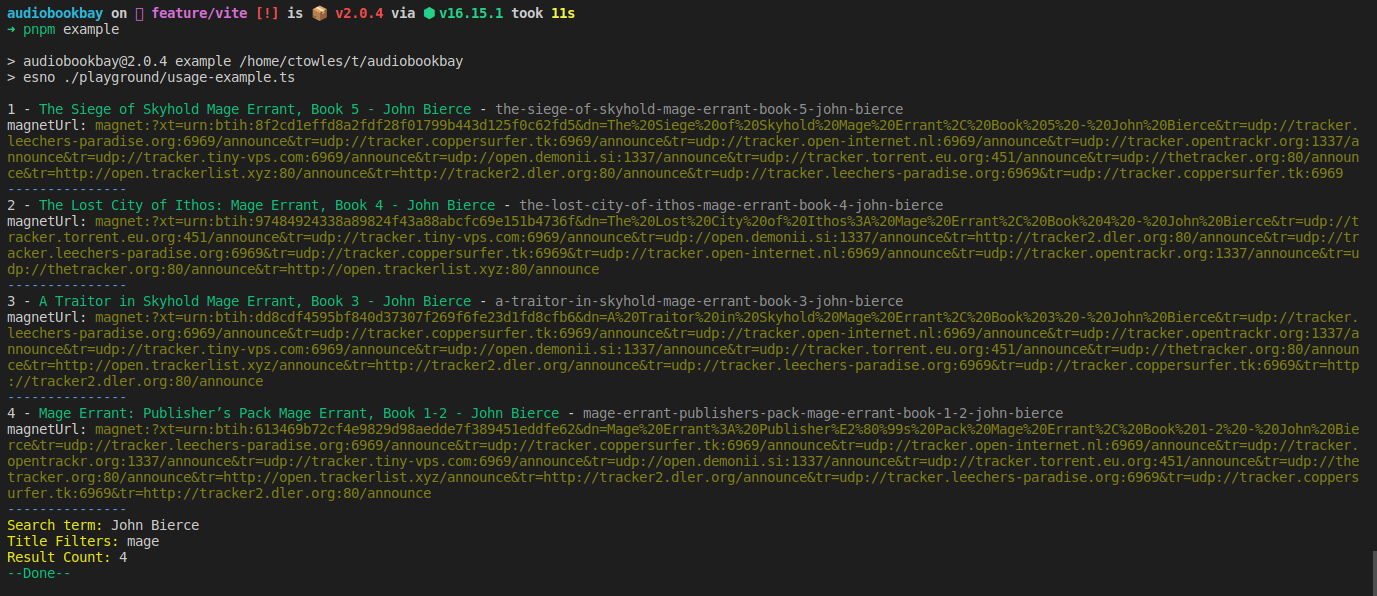Click the 'Result Count: 4' line
The width and height of the screenshot is (1377, 596).
pos(67,557)
